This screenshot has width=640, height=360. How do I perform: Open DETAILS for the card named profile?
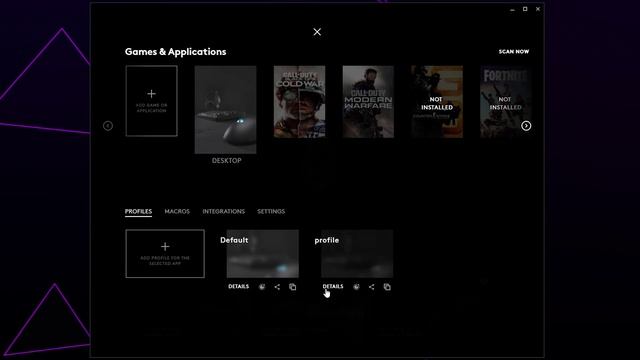(x=333, y=287)
